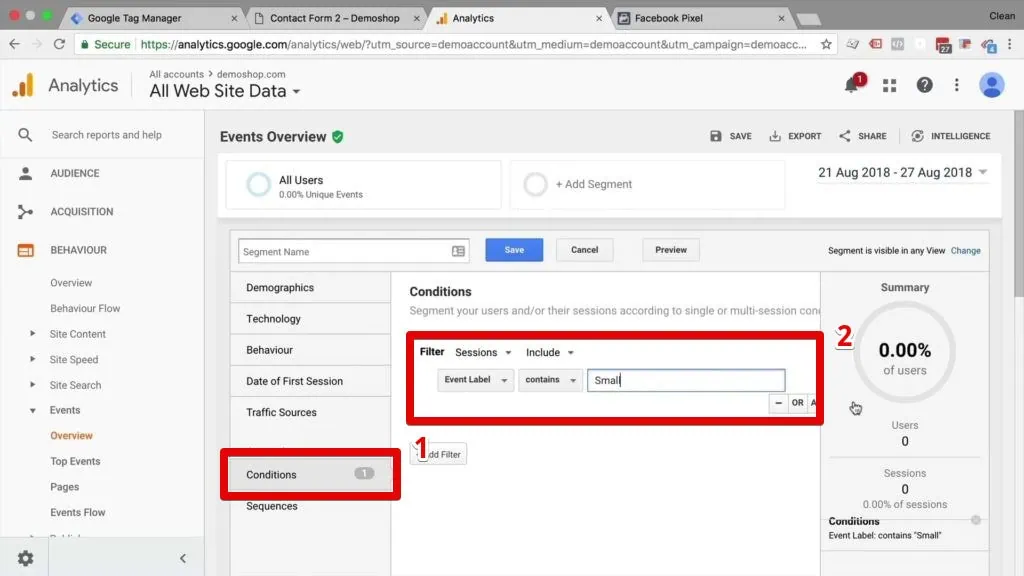Click the Change segment visibility link

click(x=965, y=251)
